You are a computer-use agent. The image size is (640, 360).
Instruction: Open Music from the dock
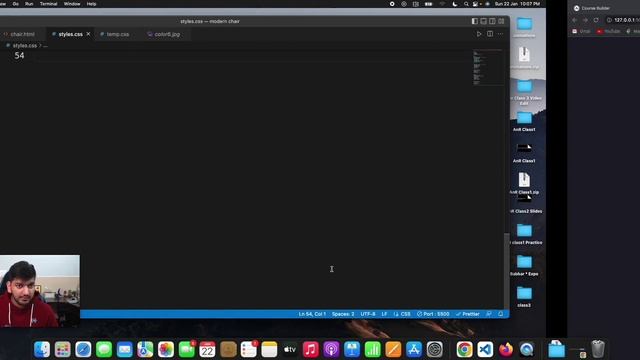click(311, 349)
